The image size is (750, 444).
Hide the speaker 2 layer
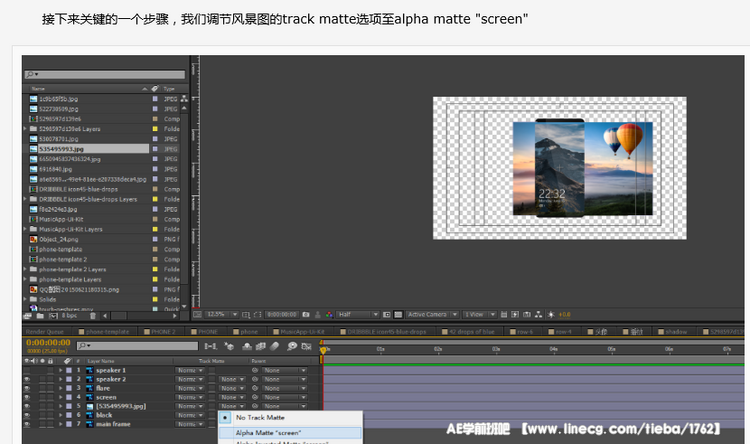point(27,379)
